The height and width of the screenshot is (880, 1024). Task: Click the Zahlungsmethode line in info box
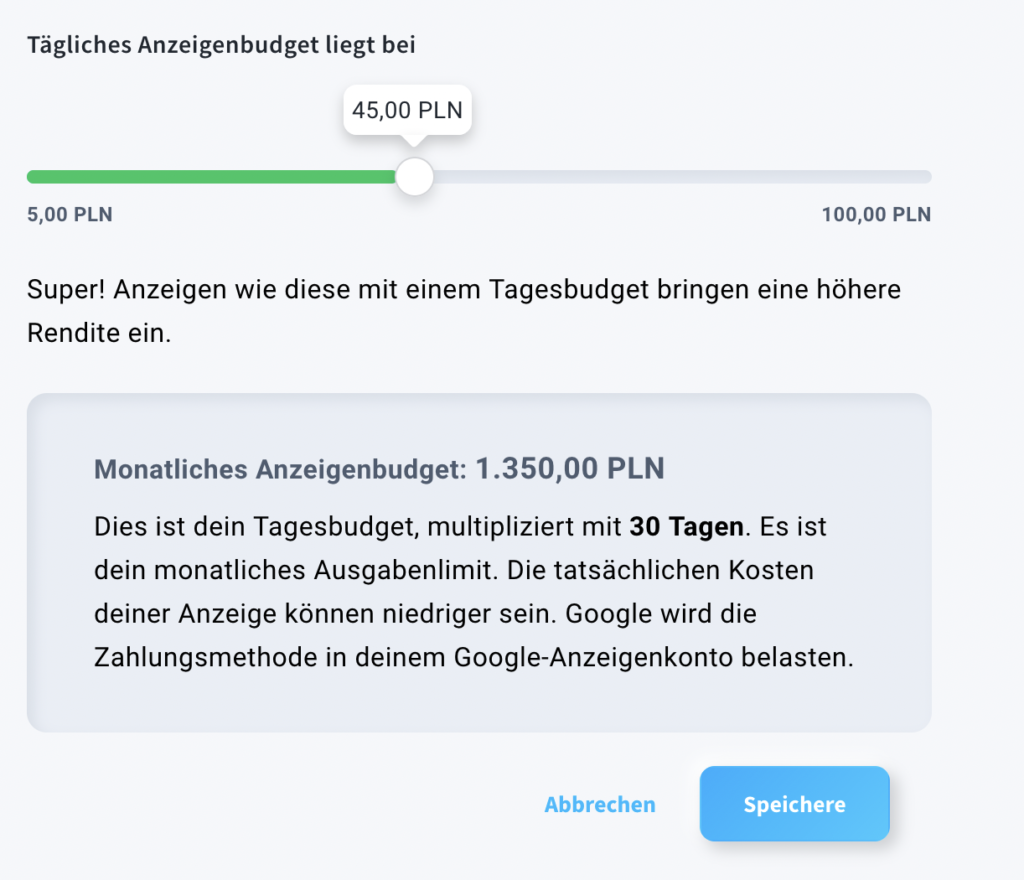[473, 657]
